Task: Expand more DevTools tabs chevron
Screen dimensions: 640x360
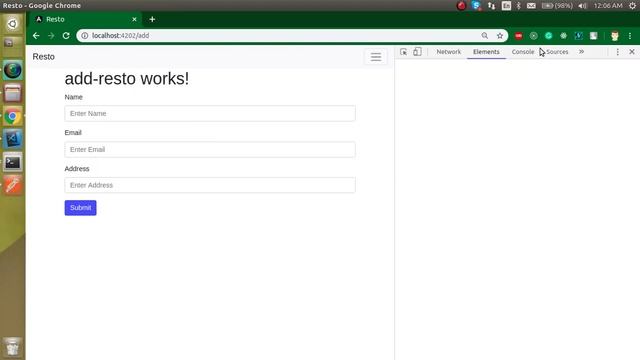Action: 581,52
